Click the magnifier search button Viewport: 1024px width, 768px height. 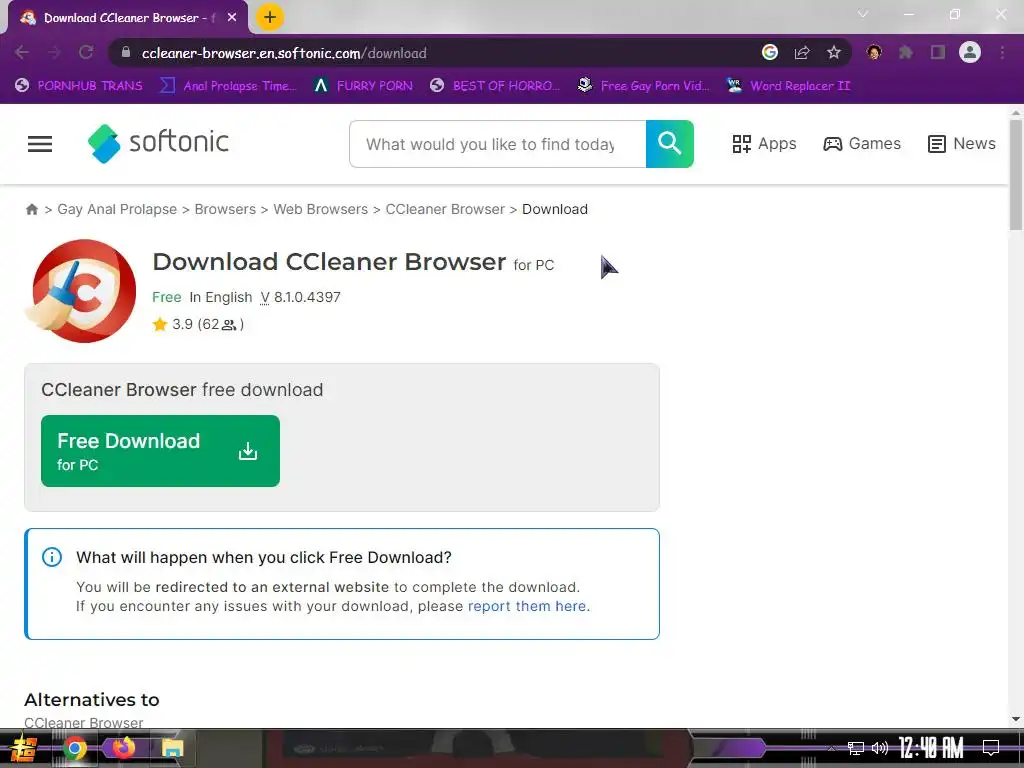(x=669, y=144)
